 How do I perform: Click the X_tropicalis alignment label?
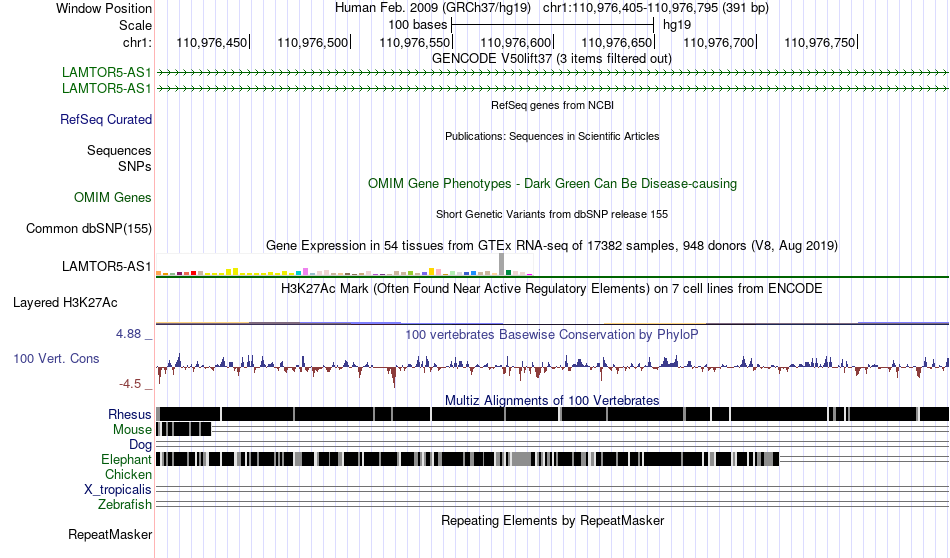[118, 490]
